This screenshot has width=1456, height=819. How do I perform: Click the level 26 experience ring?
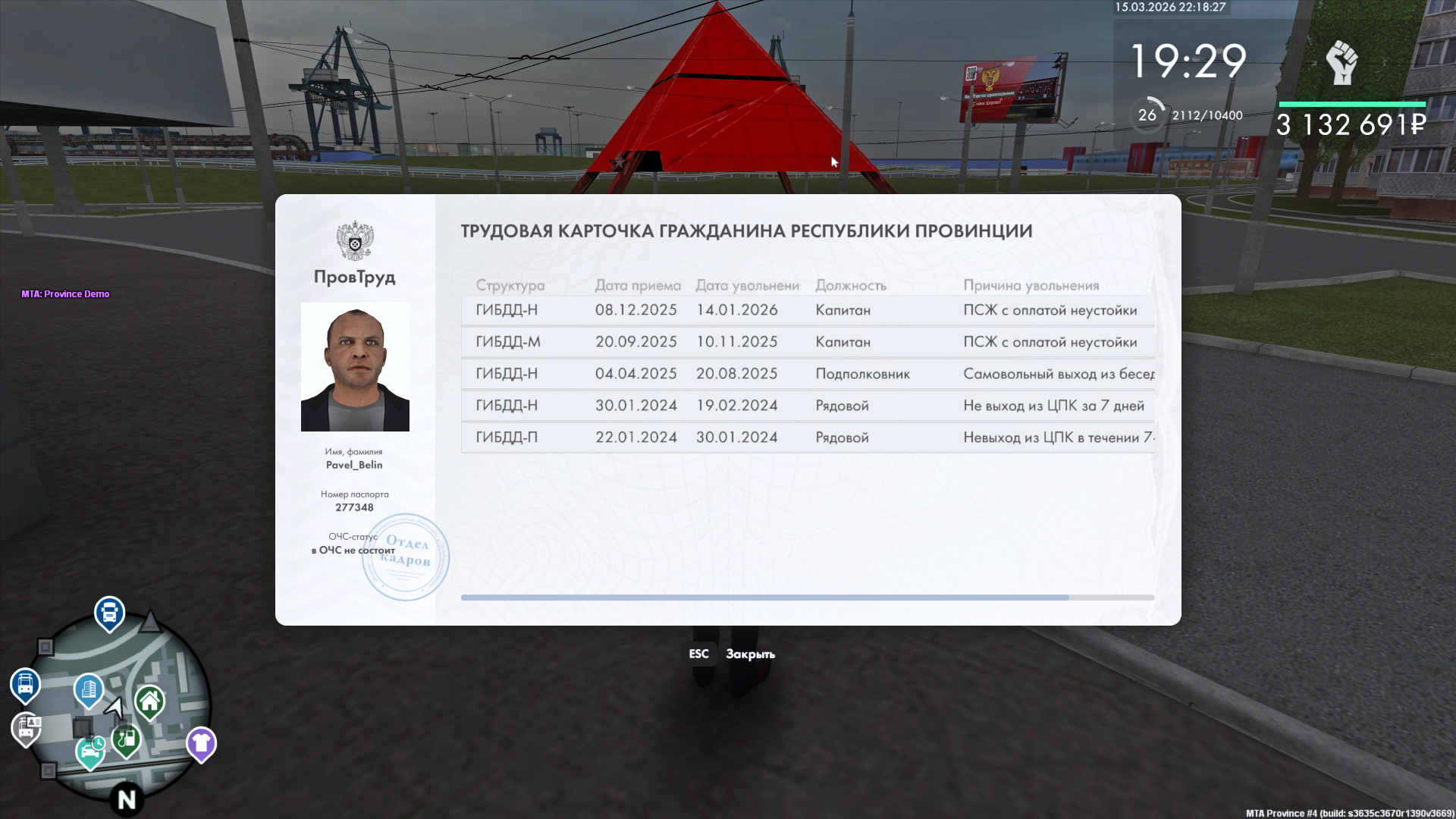[1147, 115]
